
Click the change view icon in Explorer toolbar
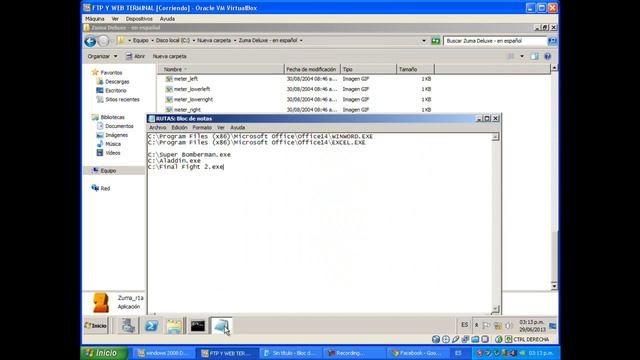[x=511, y=56]
